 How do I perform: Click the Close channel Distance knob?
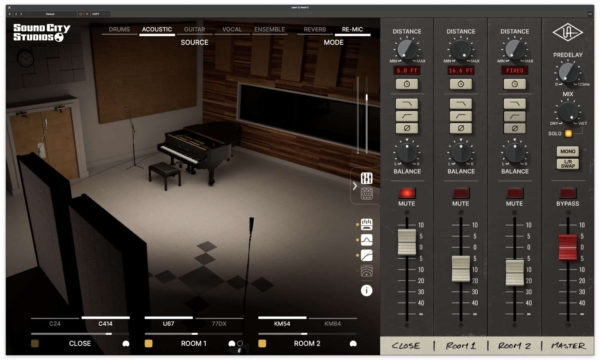[x=407, y=49]
